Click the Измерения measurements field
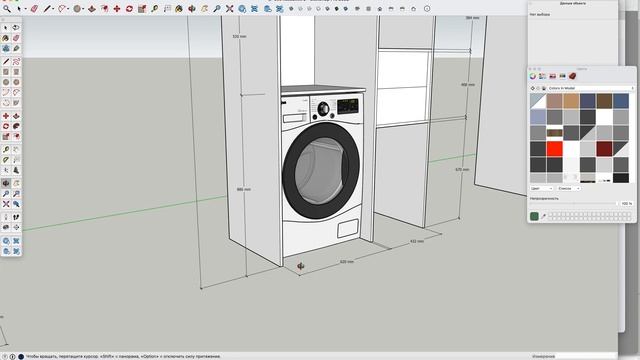Screen dimensions: 640x360 [x=586, y=356]
